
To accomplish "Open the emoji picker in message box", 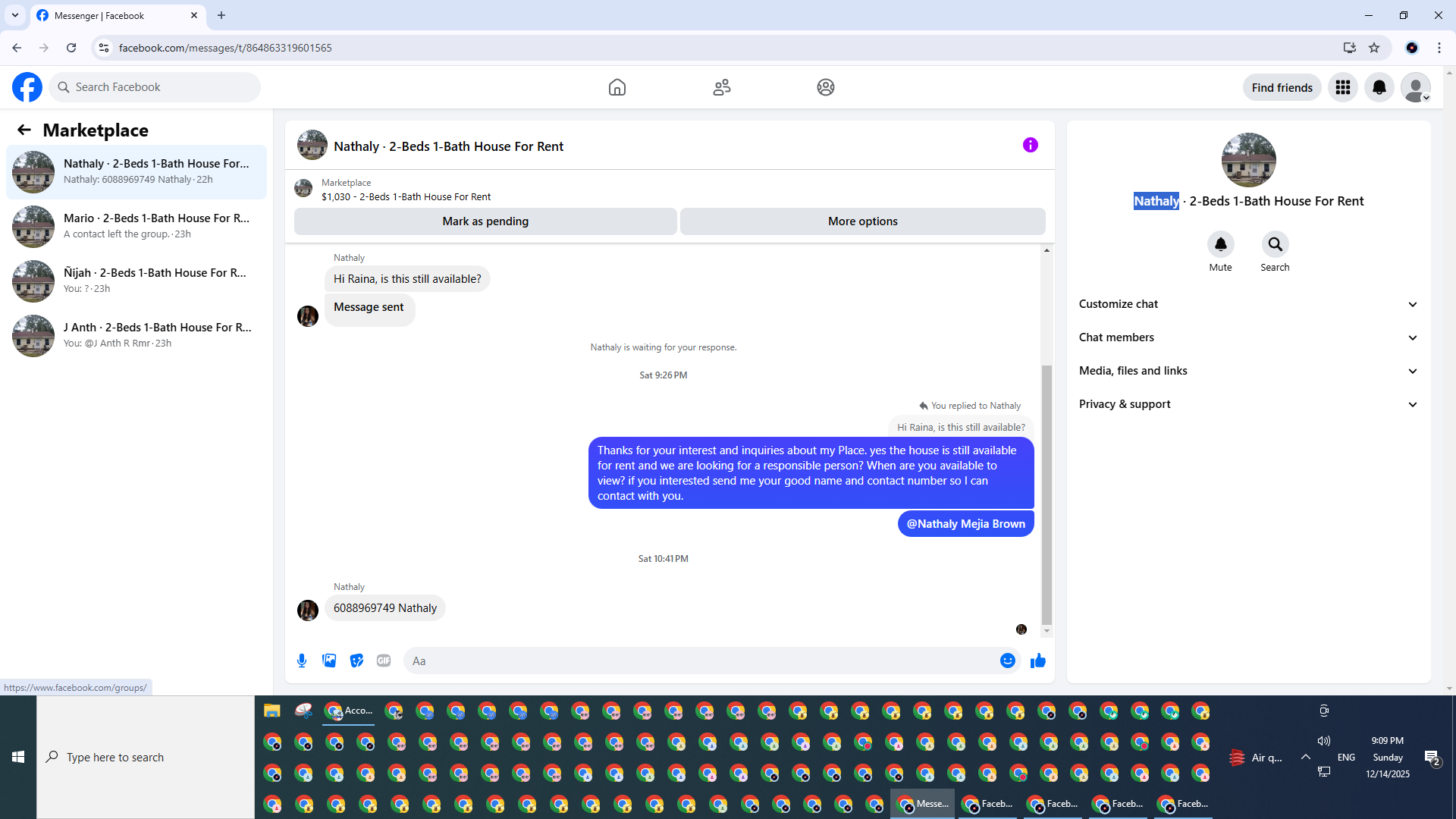I will point(1007,661).
